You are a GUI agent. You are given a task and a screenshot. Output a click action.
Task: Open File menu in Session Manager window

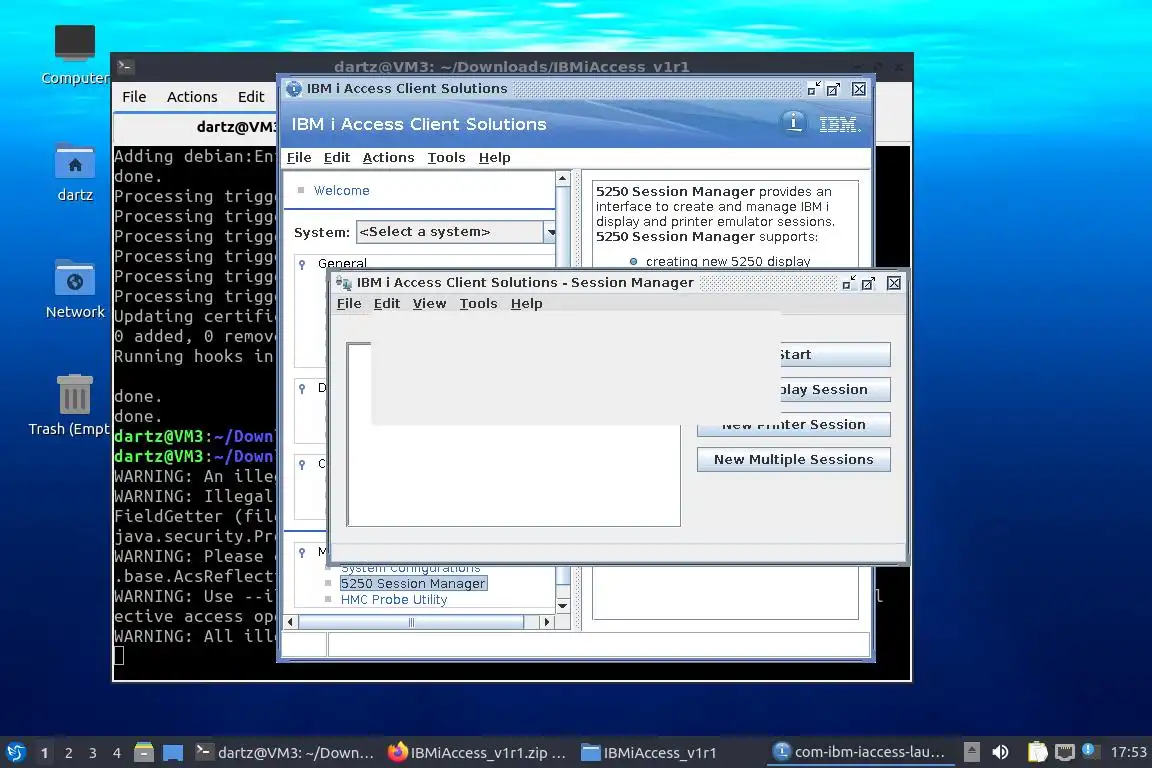coord(349,304)
